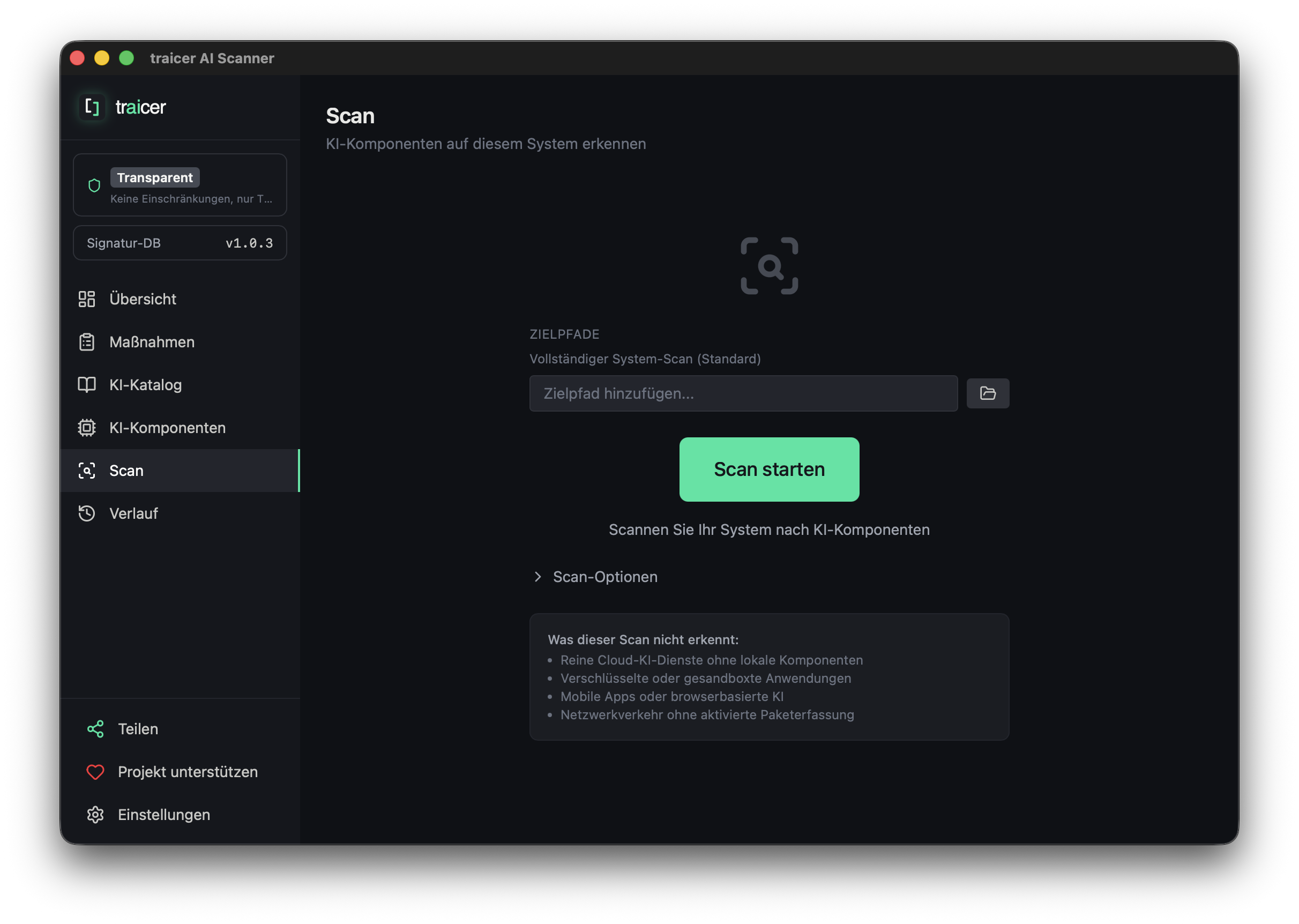Click the ZIELPFADE heading

tap(564, 334)
